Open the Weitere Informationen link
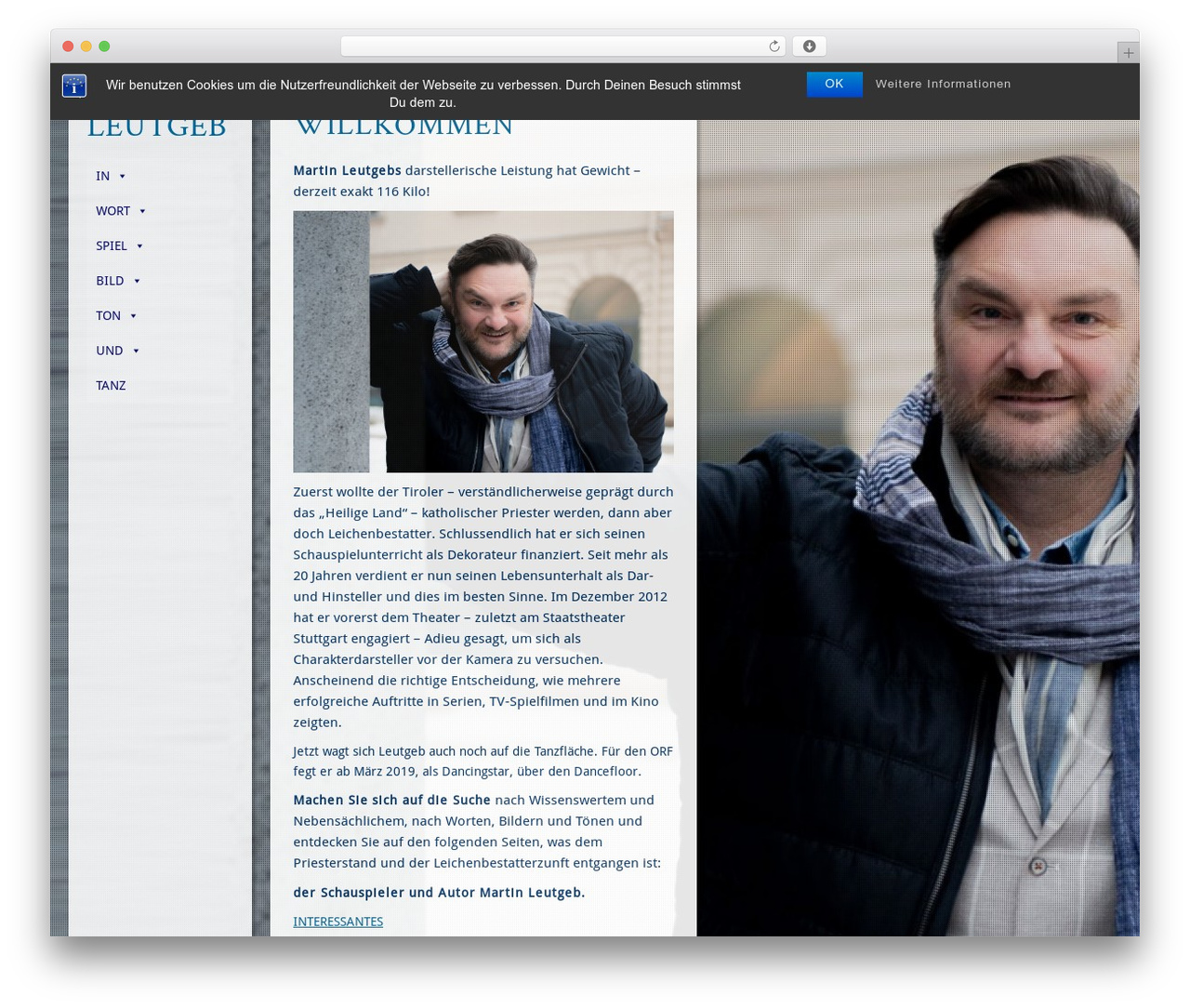The image size is (1190, 1008). (x=943, y=84)
